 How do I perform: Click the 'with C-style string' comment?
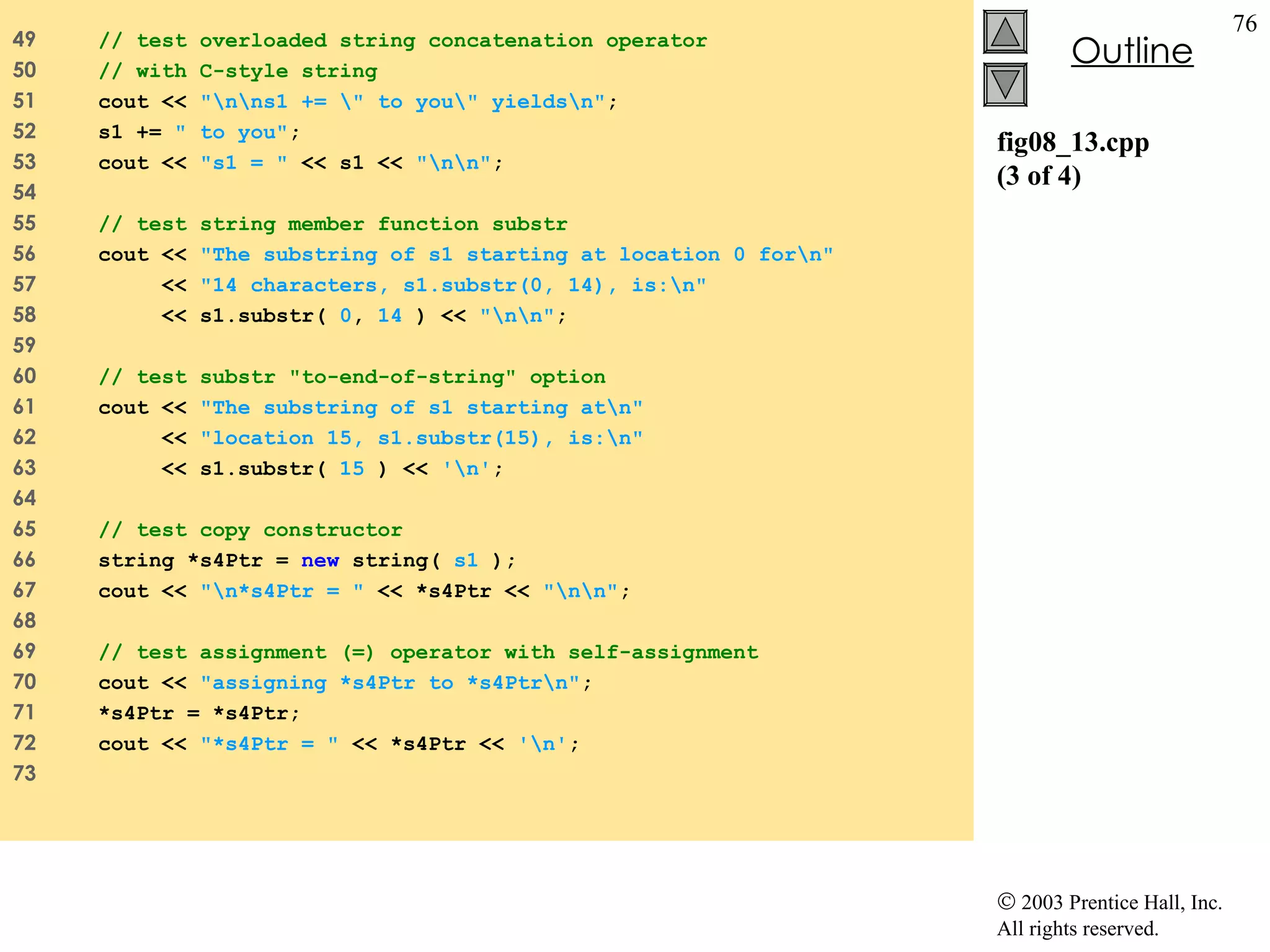tap(238, 71)
